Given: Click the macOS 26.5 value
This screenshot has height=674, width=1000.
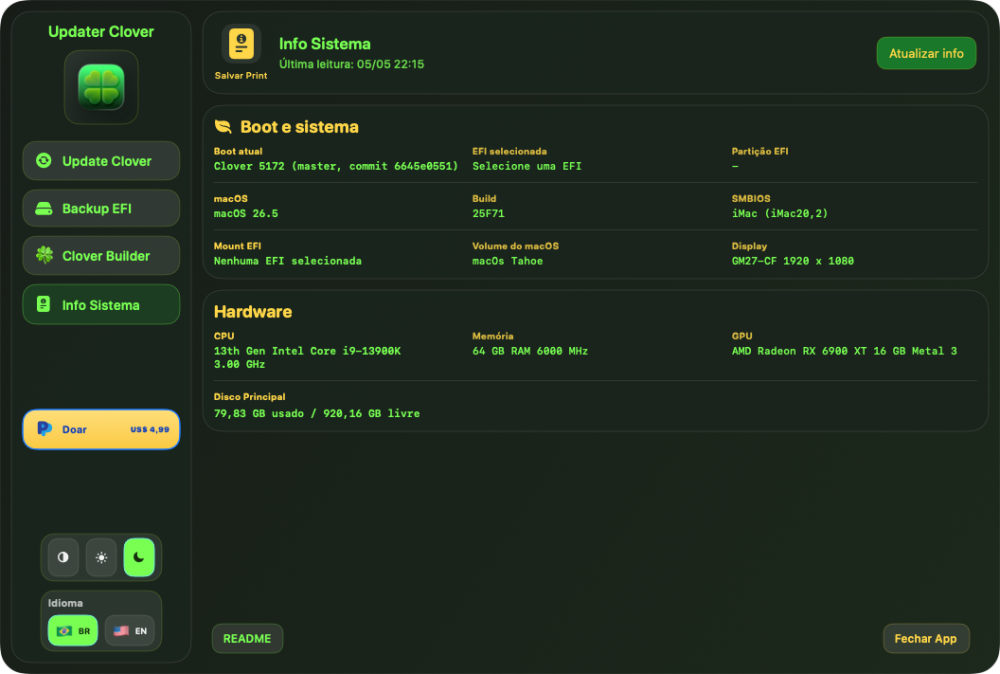Looking at the screenshot, I should click(246, 213).
